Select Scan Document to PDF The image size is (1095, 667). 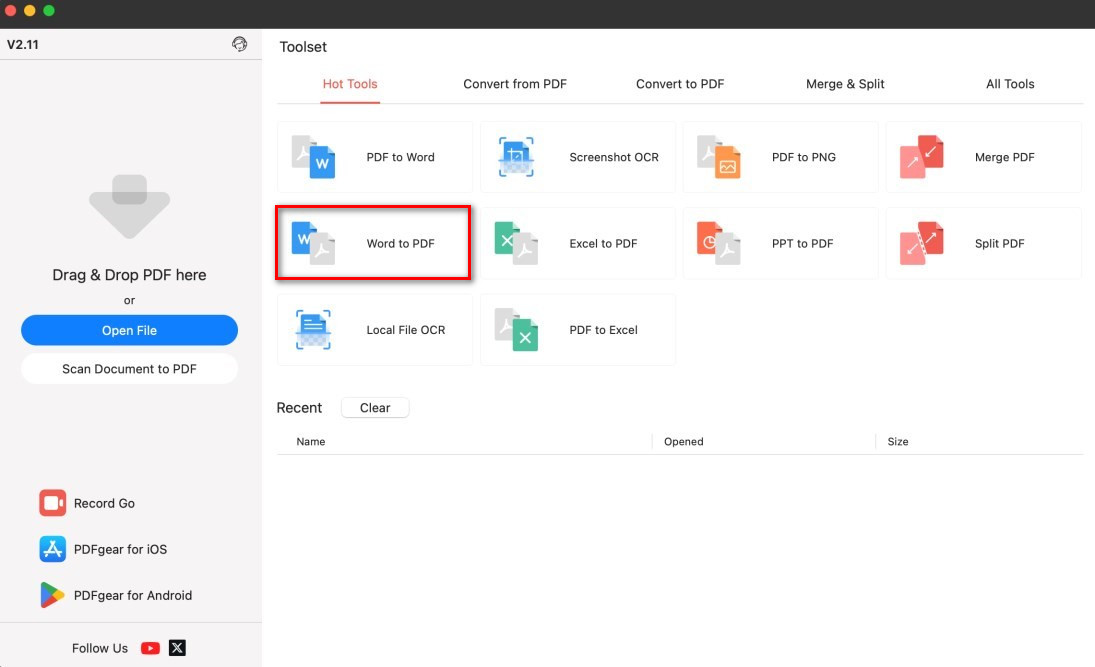pyautogui.click(x=129, y=368)
